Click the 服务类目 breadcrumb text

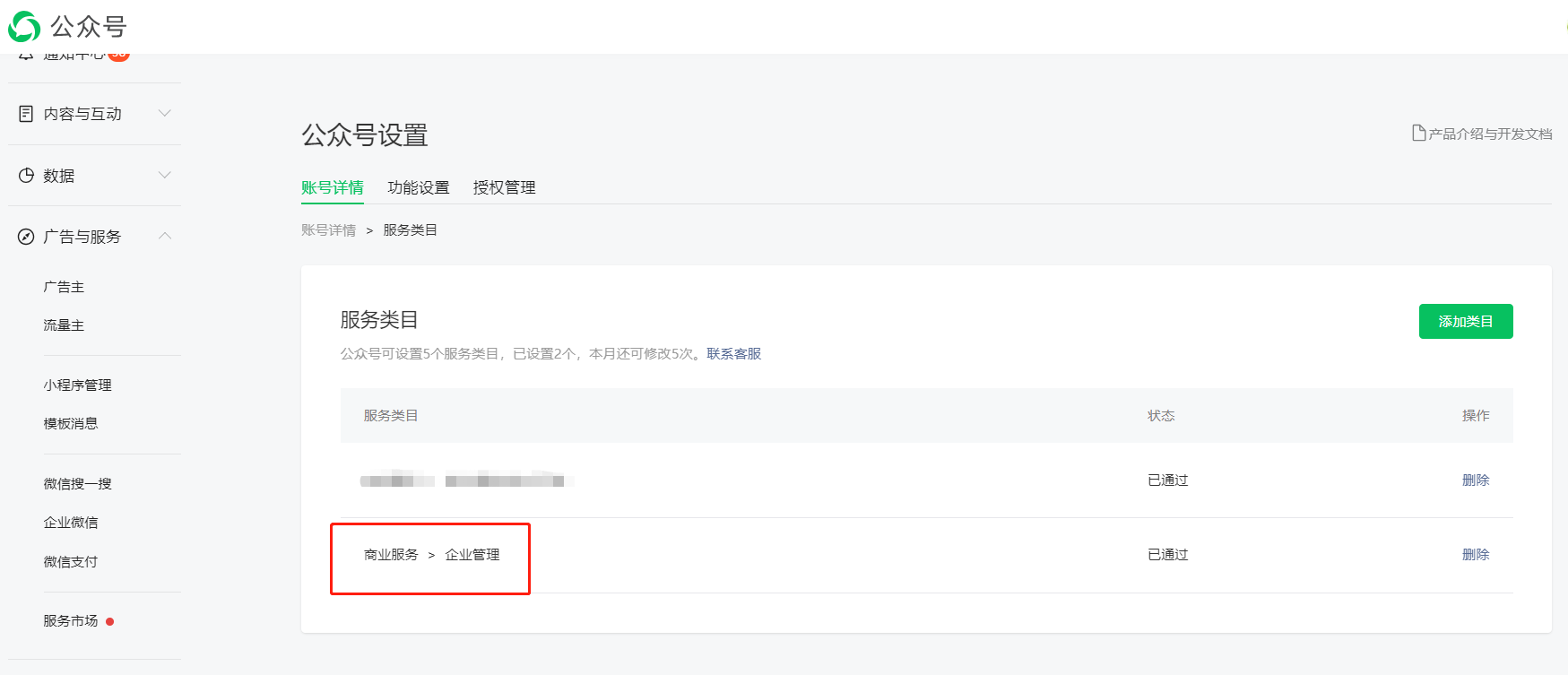coord(411,230)
